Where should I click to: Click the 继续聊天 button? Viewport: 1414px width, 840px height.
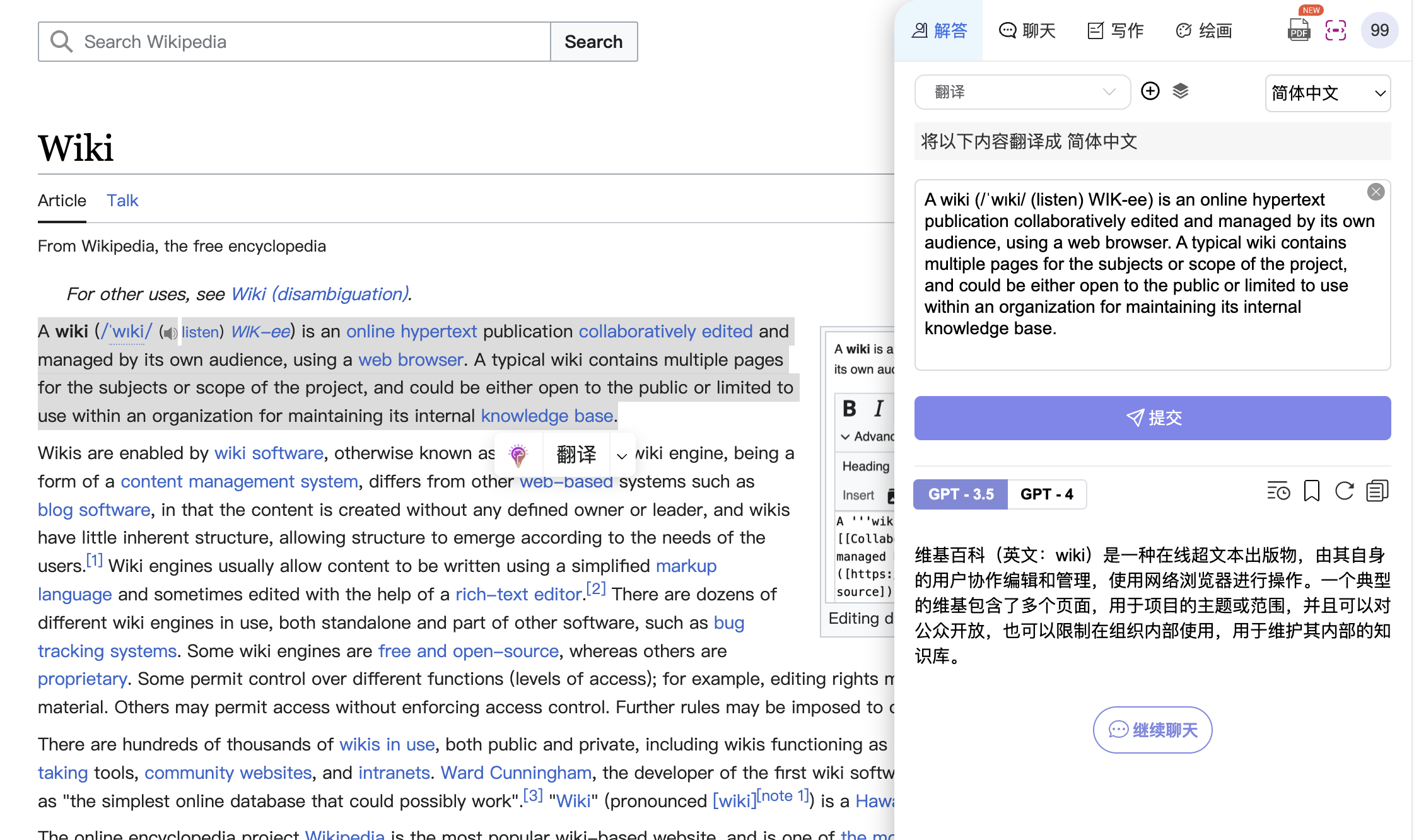[1152, 730]
